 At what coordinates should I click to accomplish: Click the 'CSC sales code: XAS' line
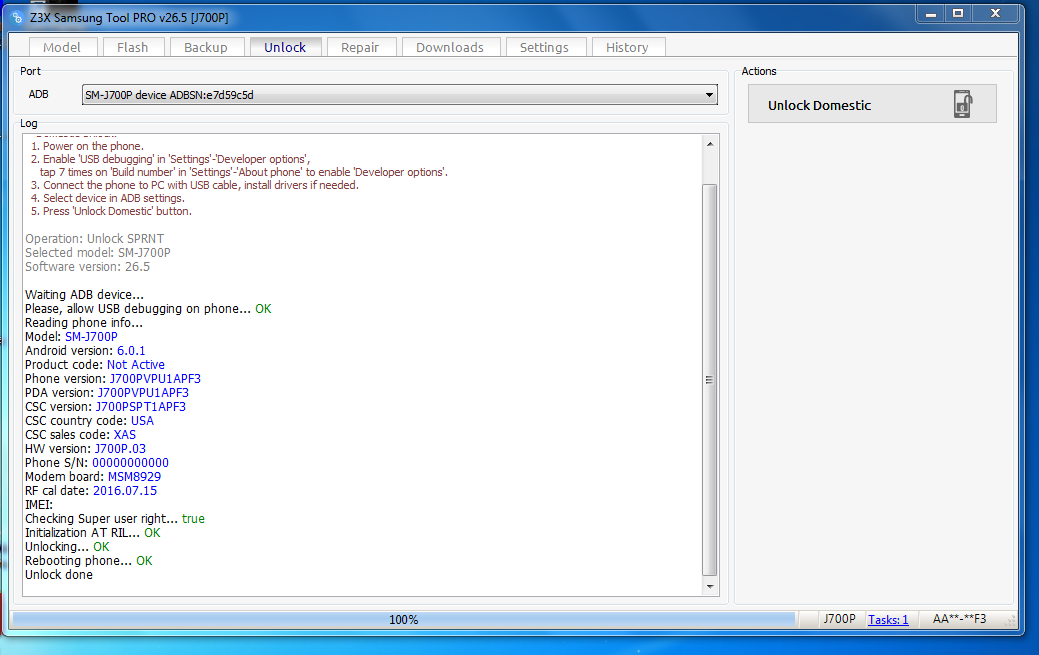[x=80, y=435]
